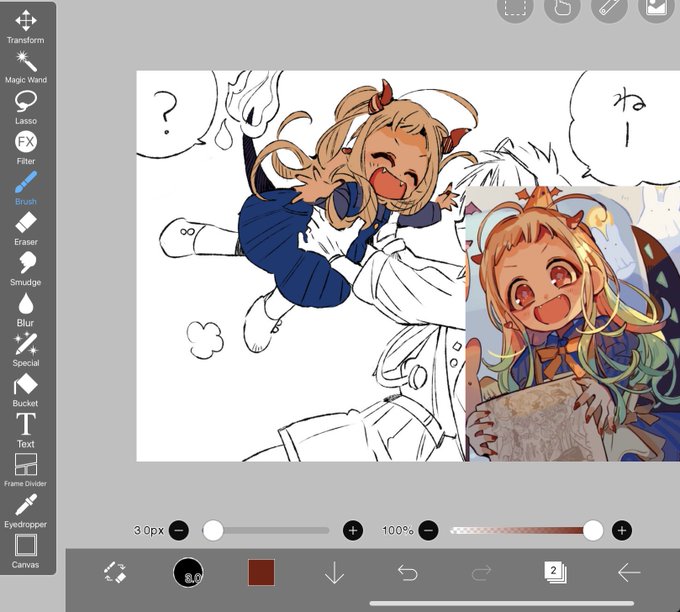Decrease brush thickness with minus button
This screenshot has height=612, width=680.
(x=179, y=530)
